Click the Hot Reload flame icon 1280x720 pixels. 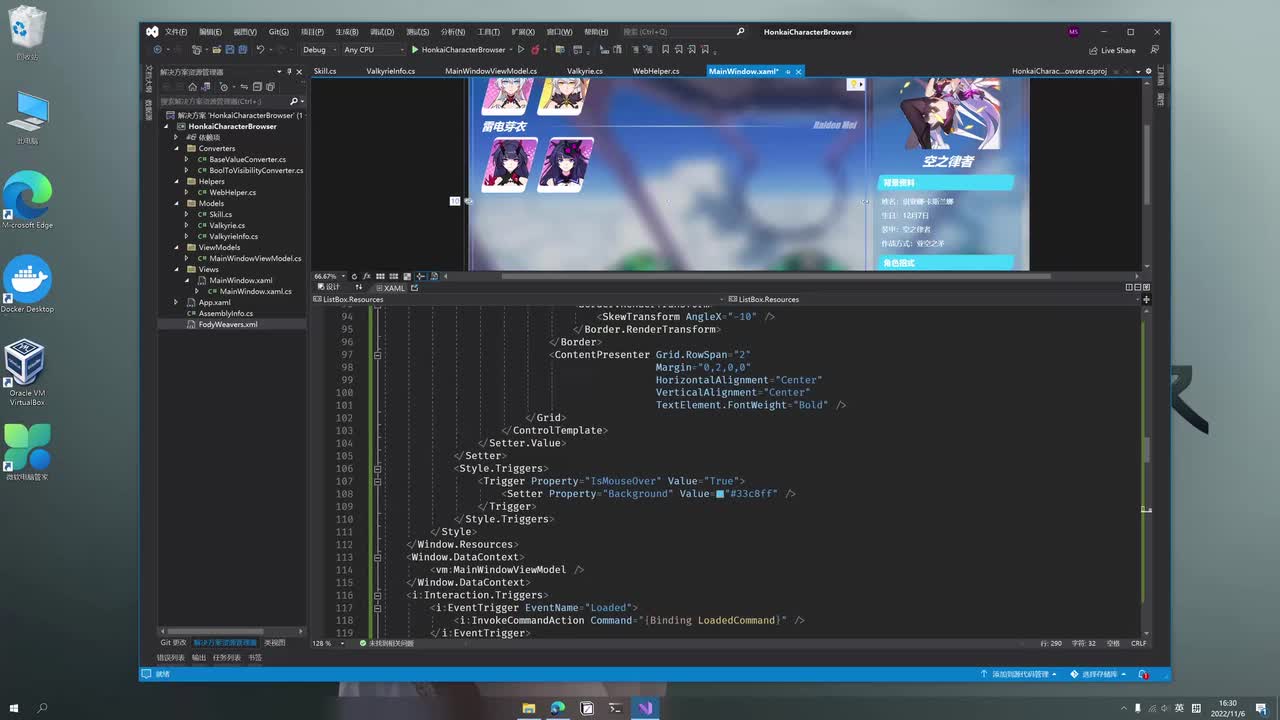(x=536, y=50)
